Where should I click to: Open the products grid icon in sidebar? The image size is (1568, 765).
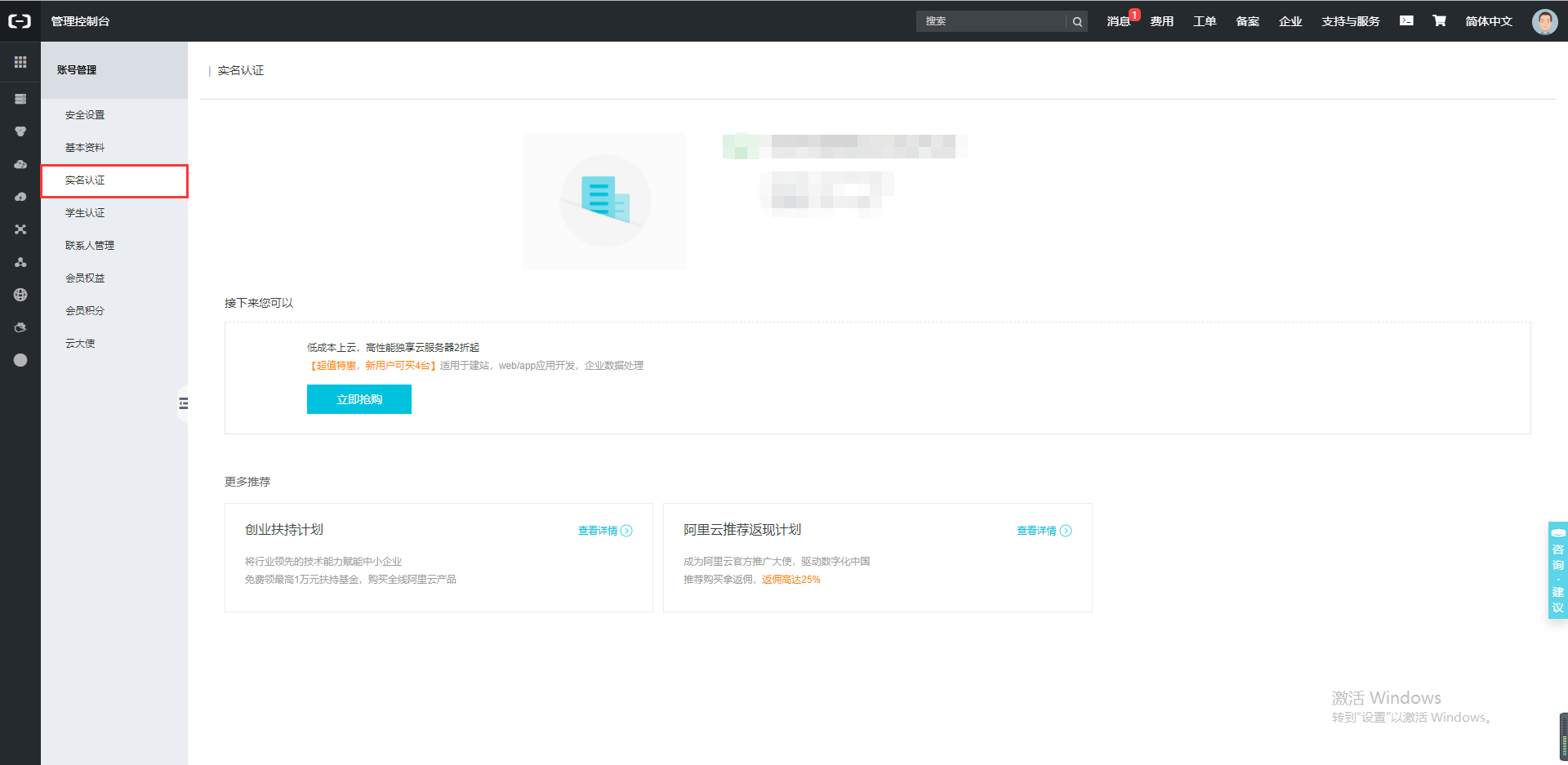(x=20, y=62)
